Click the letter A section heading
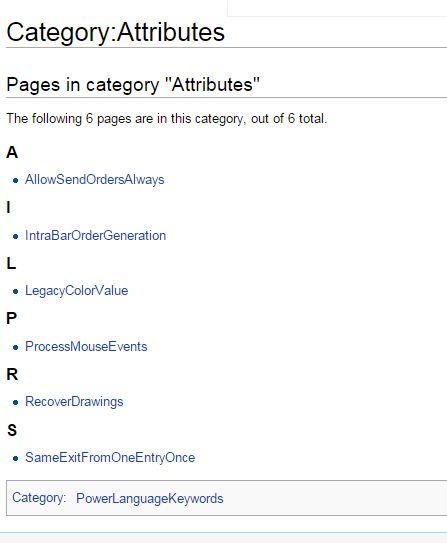This screenshot has height=543, width=447. (x=12, y=152)
